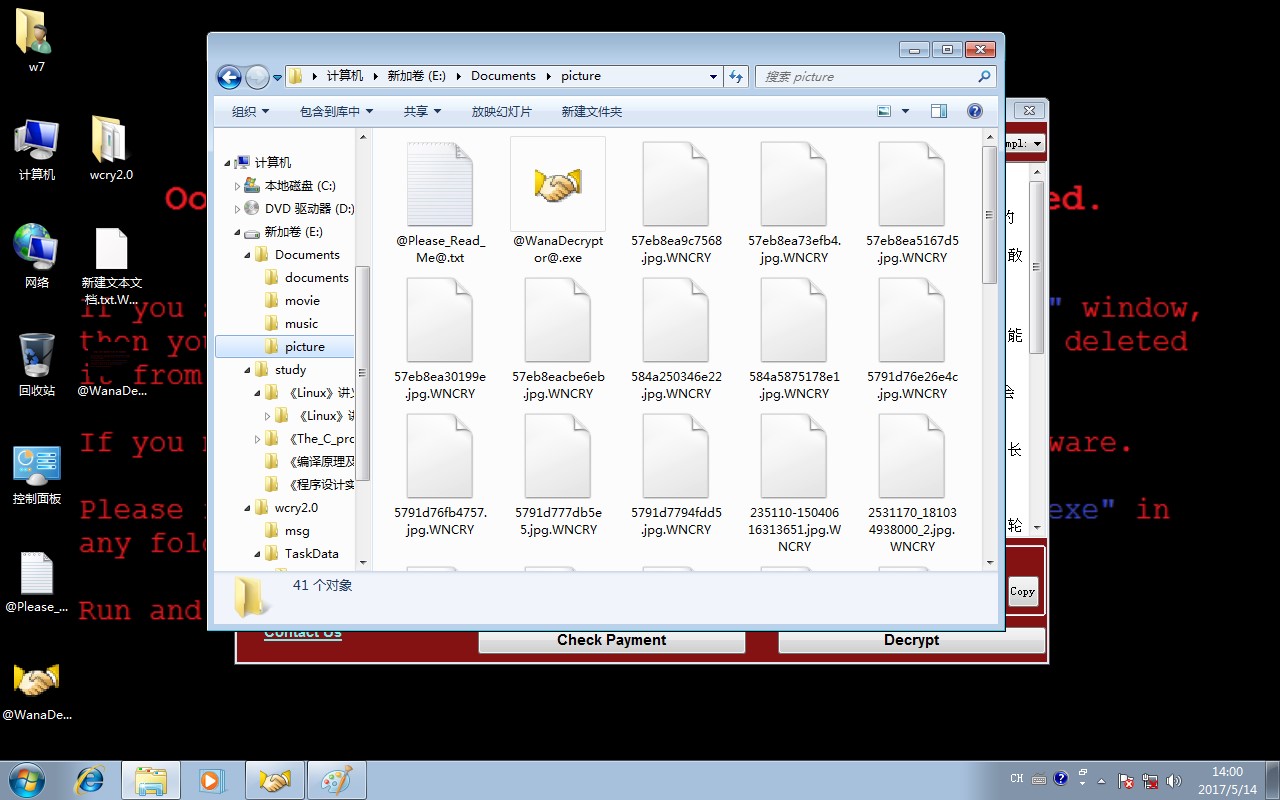This screenshot has width=1280, height=800.
Task: Click the speaker icon in the system tray
Action: tap(1175, 779)
